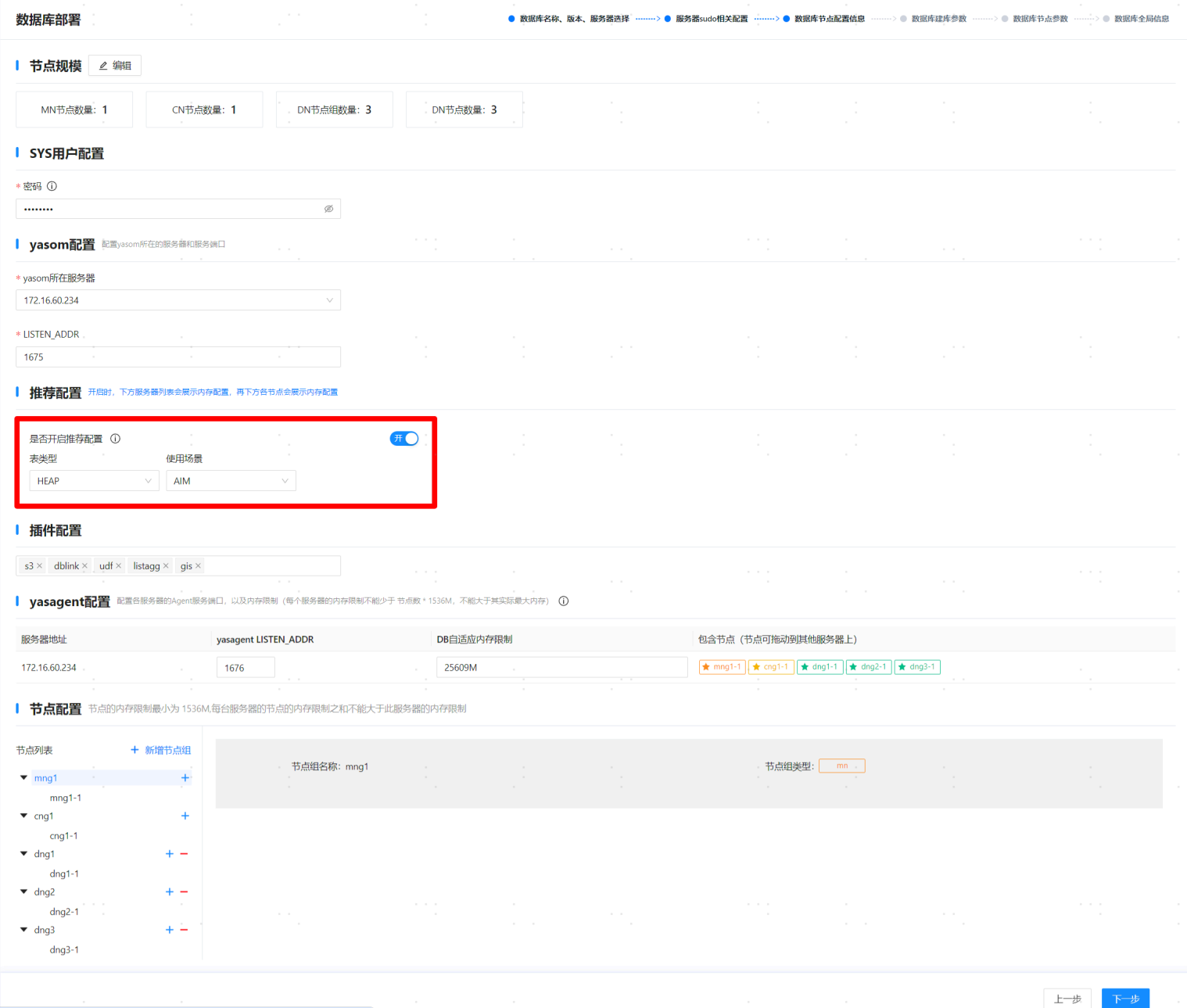Add a node to dng3 group
Viewport: 1187px width, 1008px height.
(170, 930)
